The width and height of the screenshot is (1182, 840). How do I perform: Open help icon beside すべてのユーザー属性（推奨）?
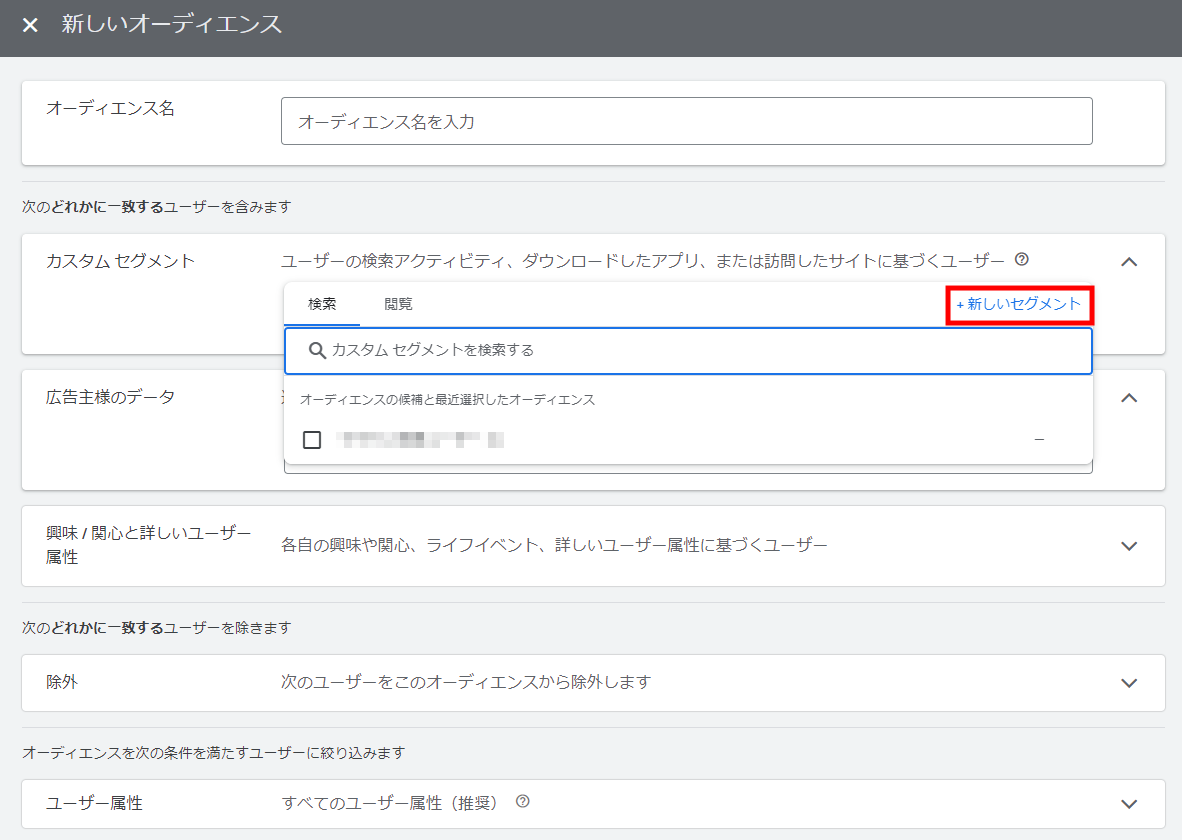(522, 802)
